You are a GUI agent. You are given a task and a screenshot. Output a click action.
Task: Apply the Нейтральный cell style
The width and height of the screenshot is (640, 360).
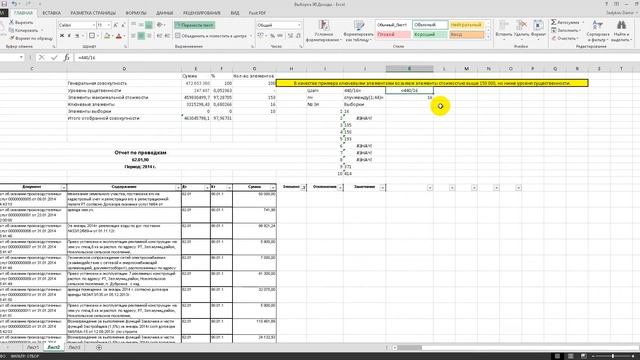[467, 25]
